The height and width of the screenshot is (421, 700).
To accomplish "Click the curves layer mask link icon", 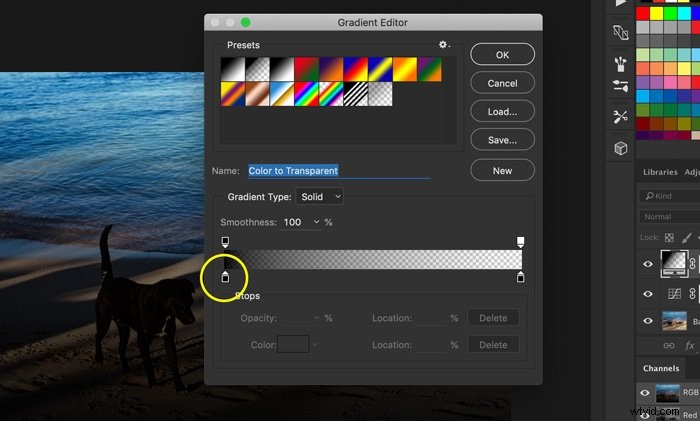I will point(692,293).
